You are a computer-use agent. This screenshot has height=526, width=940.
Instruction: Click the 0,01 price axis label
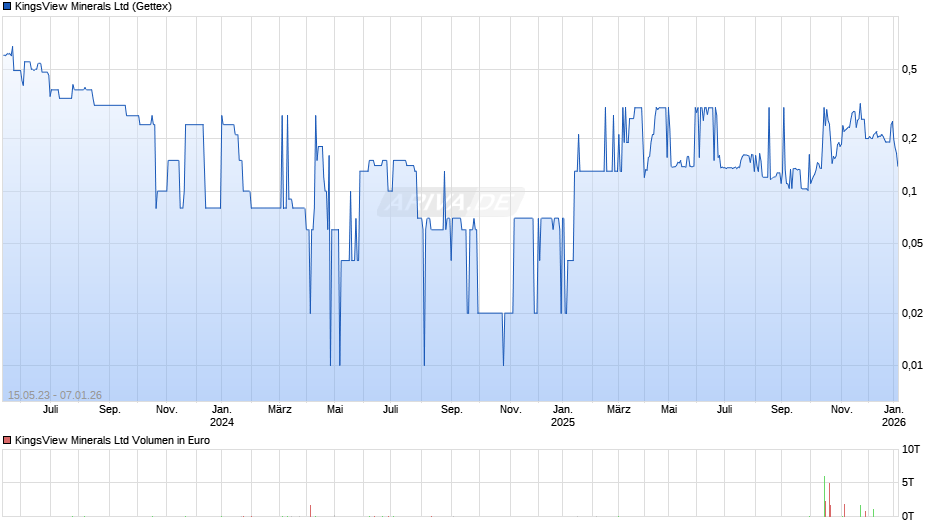pyautogui.click(x=912, y=365)
